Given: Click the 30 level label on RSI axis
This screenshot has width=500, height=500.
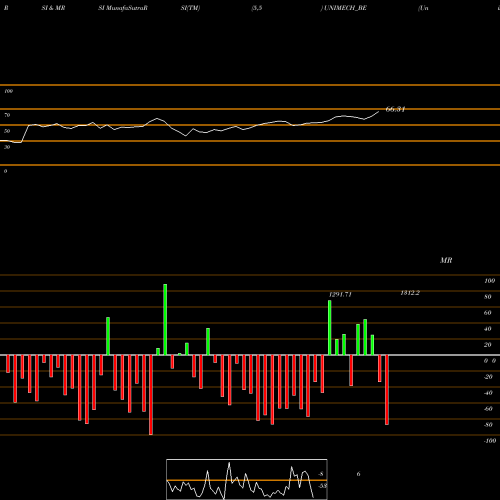Looking at the screenshot, I should (7, 147).
